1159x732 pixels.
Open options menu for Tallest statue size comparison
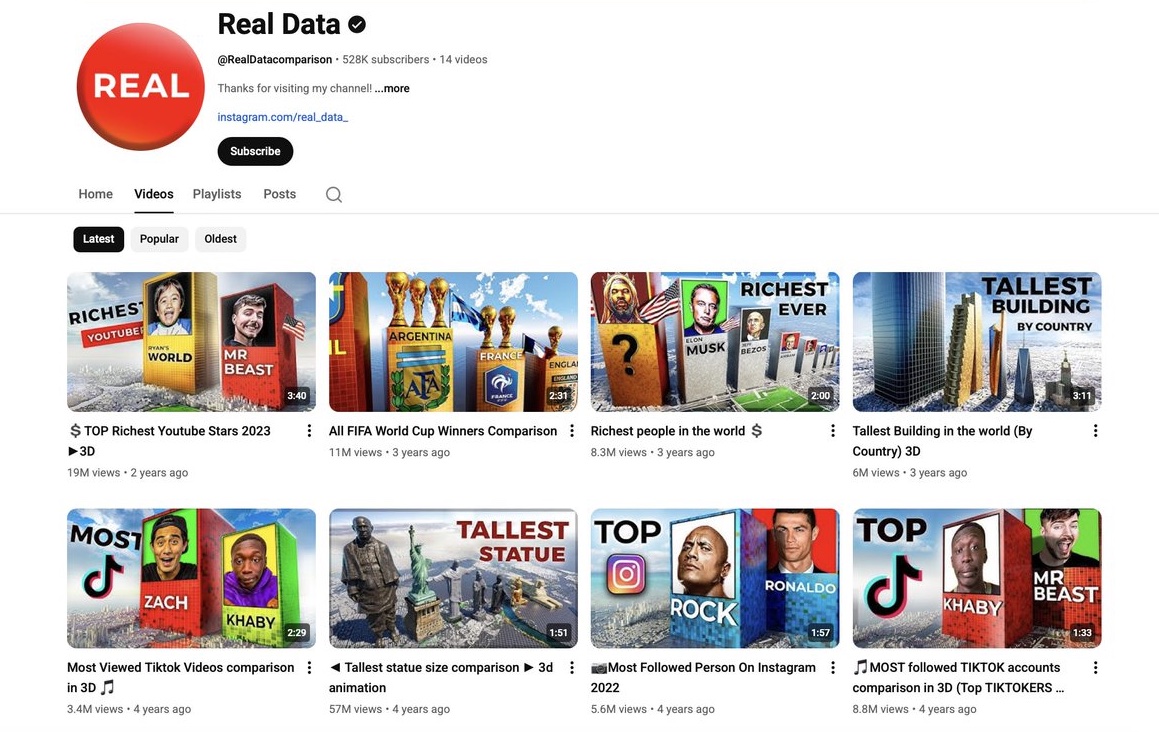(571, 668)
